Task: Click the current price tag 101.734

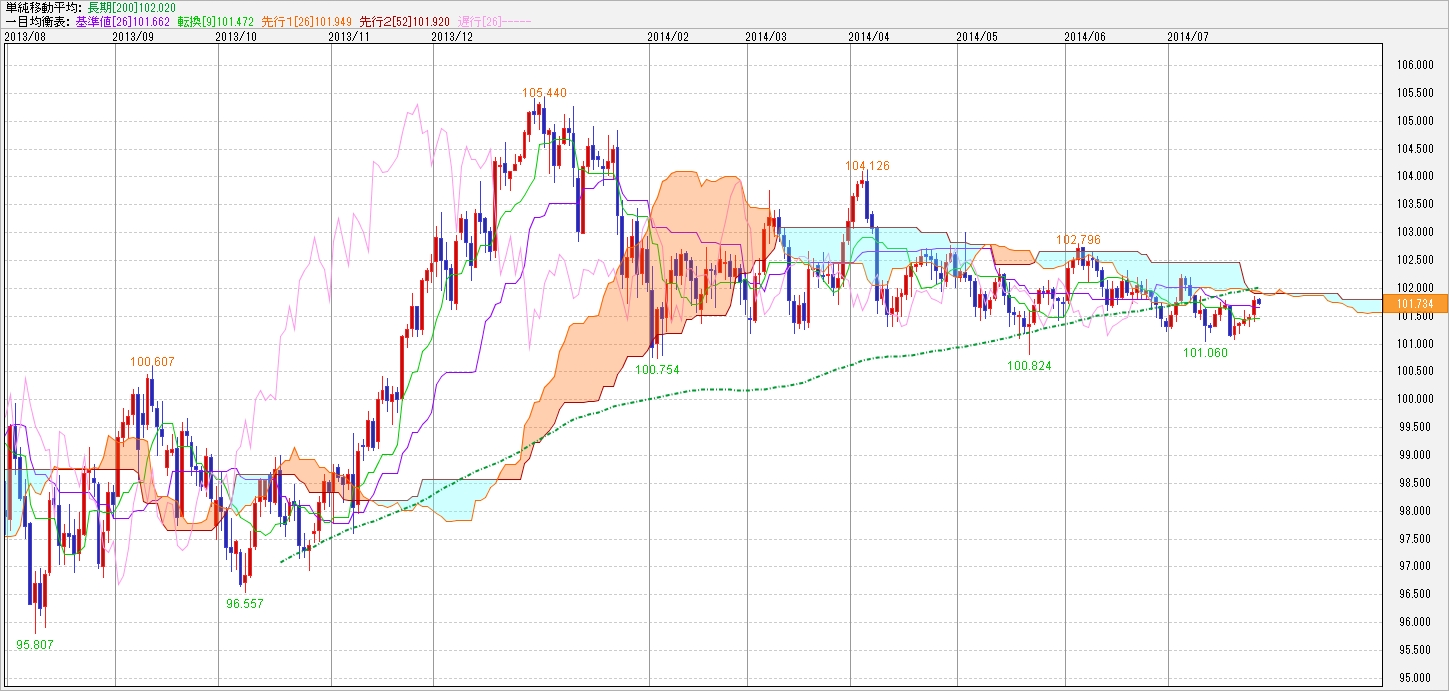Action: 1421,304
